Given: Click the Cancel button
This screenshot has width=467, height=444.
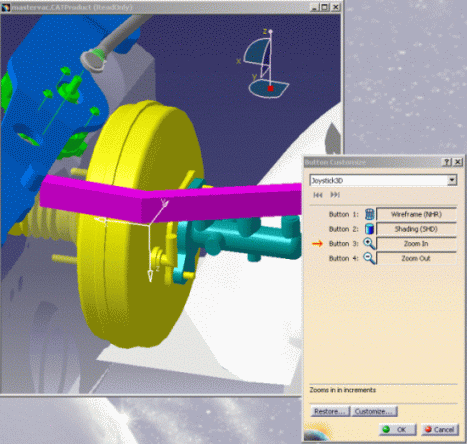Looking at the screenshot, I should tap(440, 429).
